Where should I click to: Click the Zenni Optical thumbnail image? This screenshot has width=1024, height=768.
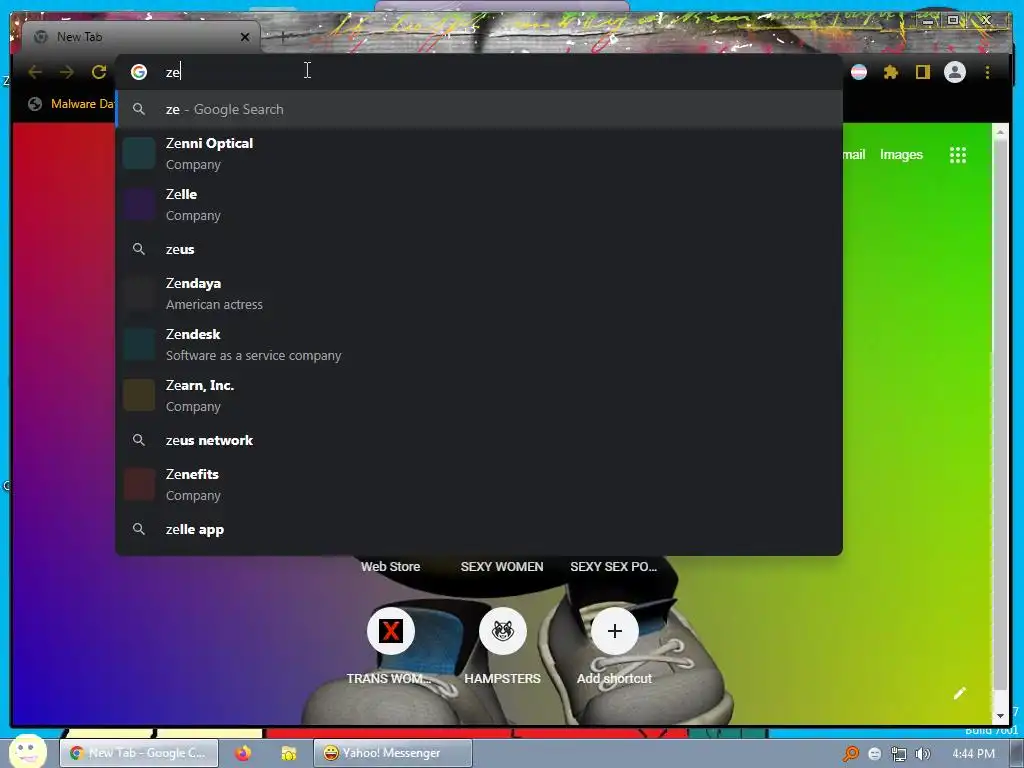point(139,153)
